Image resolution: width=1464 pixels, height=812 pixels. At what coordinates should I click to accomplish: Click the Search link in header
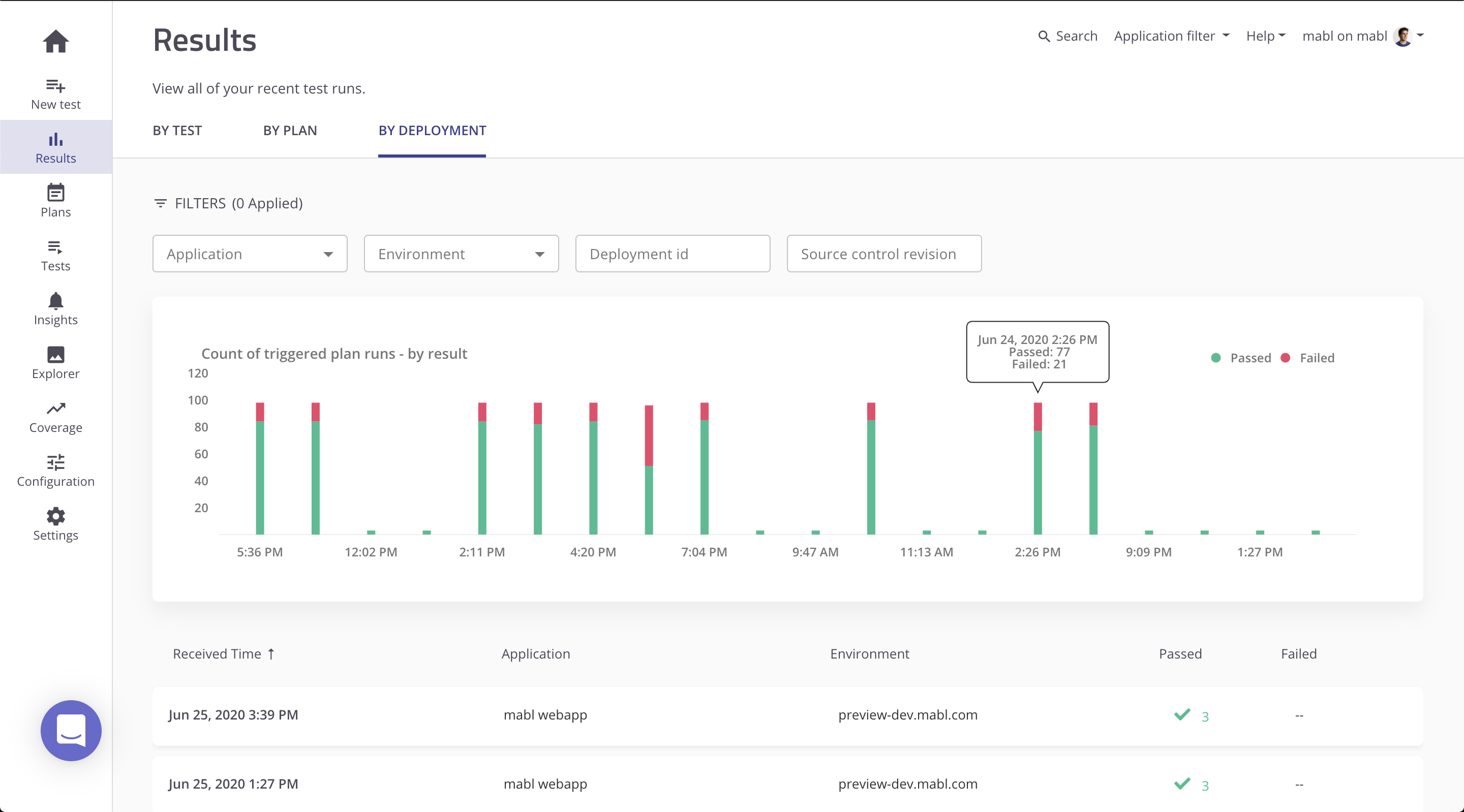point(1067,36)
